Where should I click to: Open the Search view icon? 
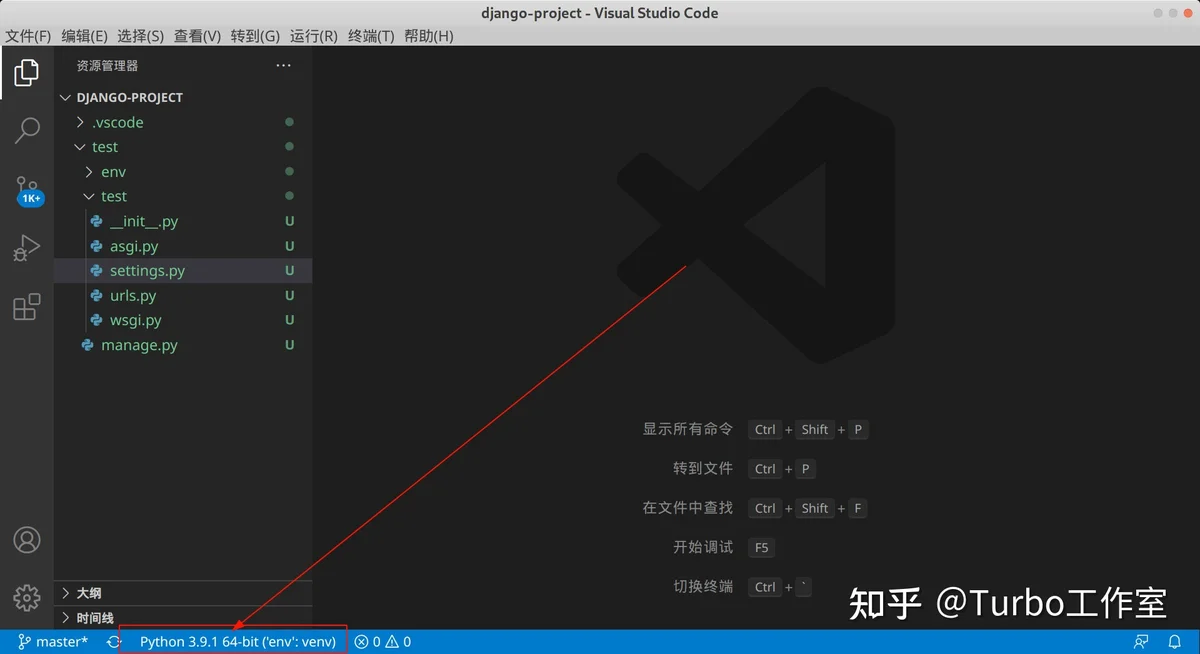pos(27,130)
